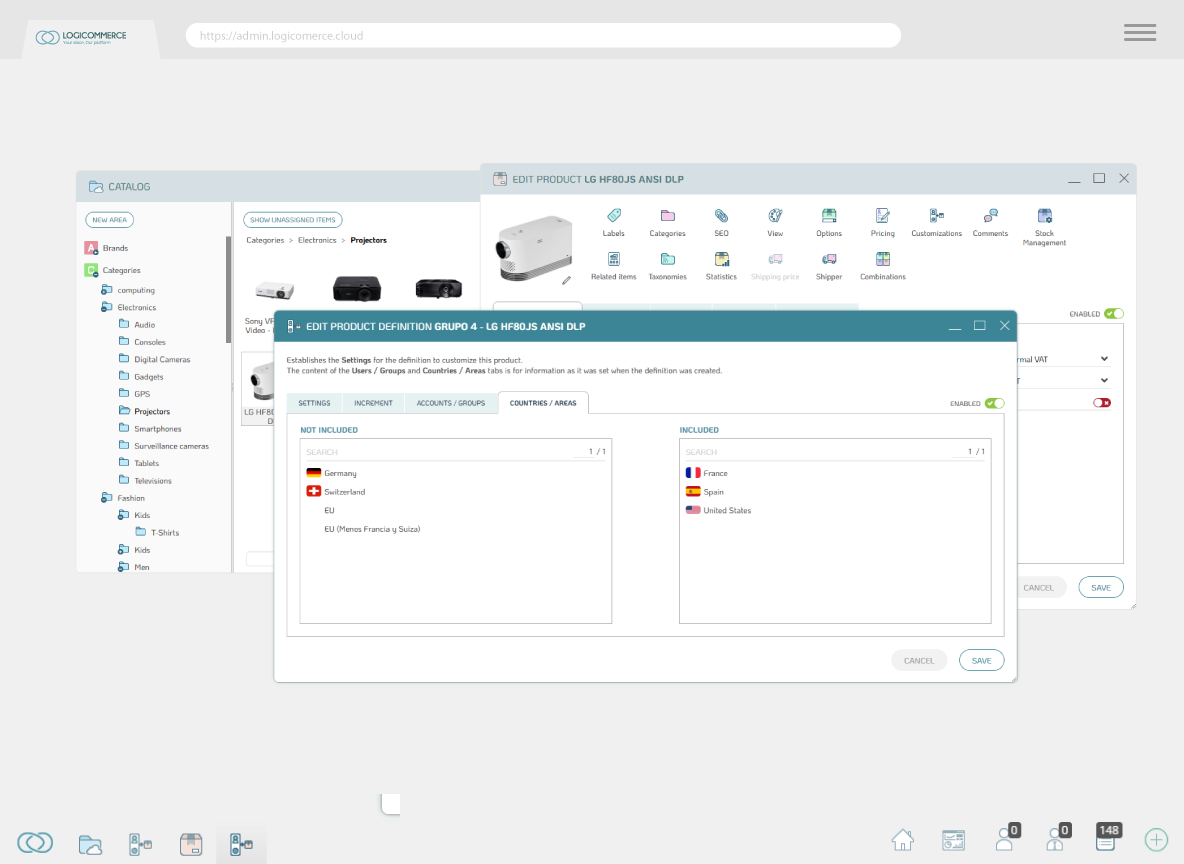The image size is (1184, 864).
Task: Select the active product definition taskbar icon
Action: (242, 844)
